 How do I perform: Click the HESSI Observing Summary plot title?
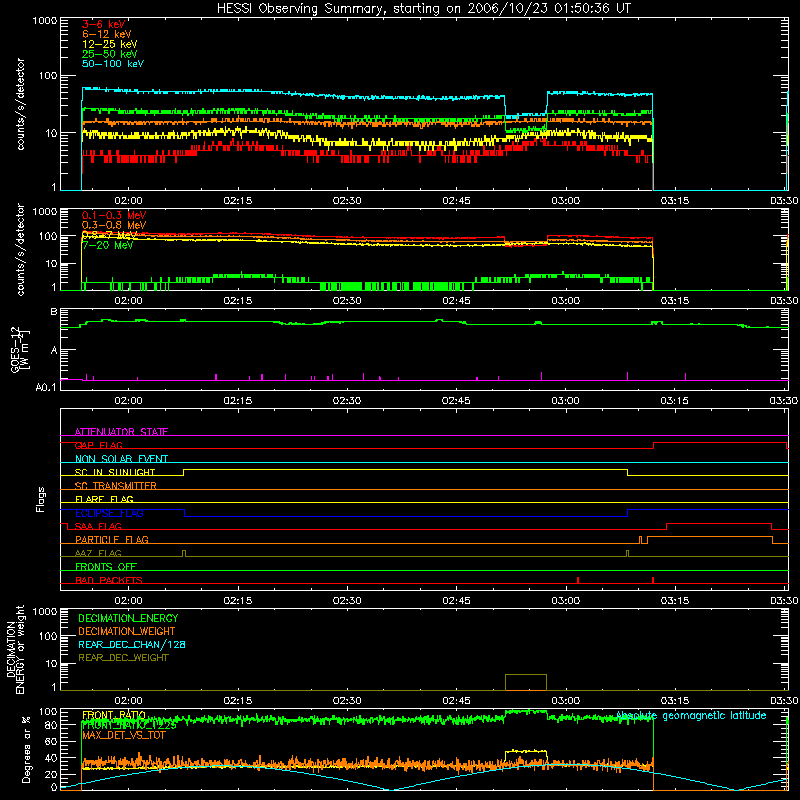[x=423, y=9]
